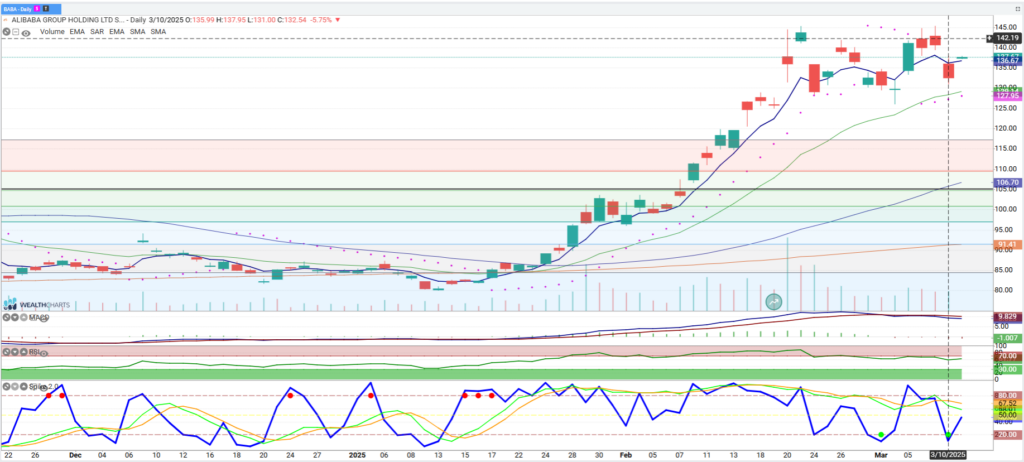Screen dimensions: 1024x462
Task: Collapse the main pane using the minus box
Action: [x=16, y=31]
